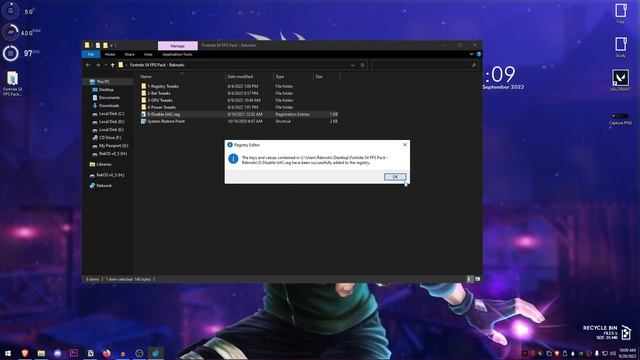Click OK in the Registry Editor dialog
This screenshot has width=640, height=360.
395,177
